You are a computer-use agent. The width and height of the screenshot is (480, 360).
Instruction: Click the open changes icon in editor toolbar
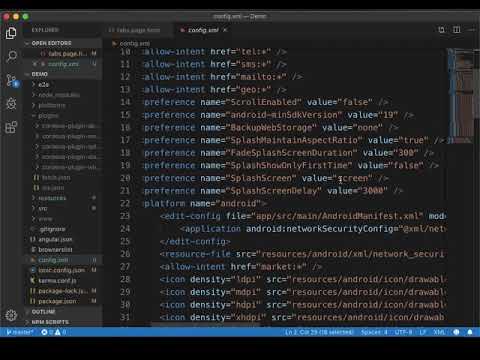[x=441, y=30]
